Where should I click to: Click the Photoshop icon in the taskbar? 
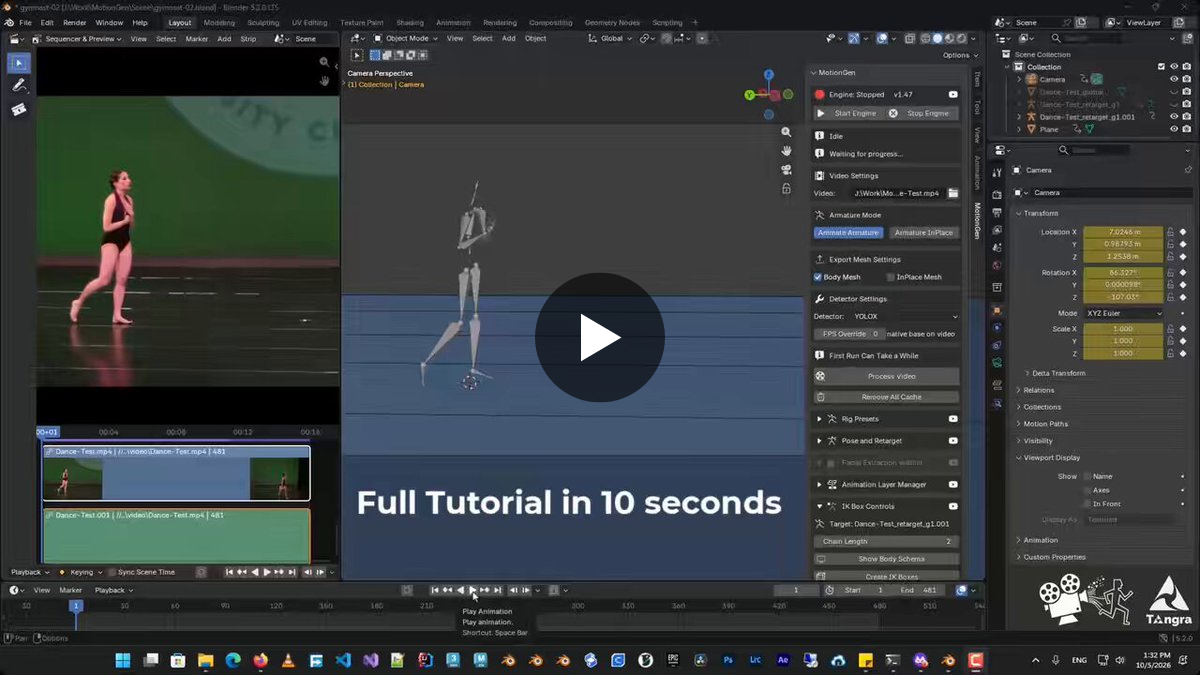(x=728, y=660)
